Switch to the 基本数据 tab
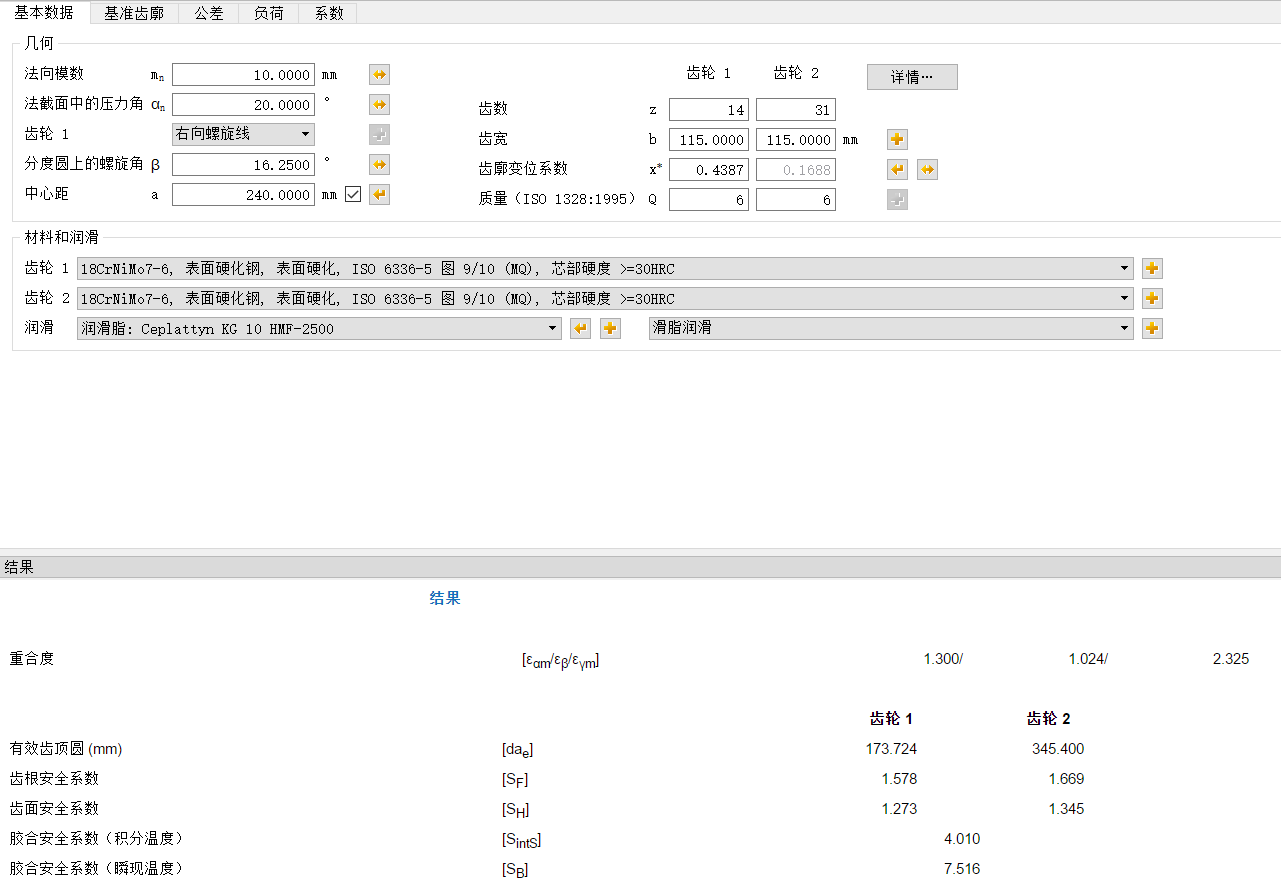This screenshot has height=893, width=1281. tap(44, 12)
